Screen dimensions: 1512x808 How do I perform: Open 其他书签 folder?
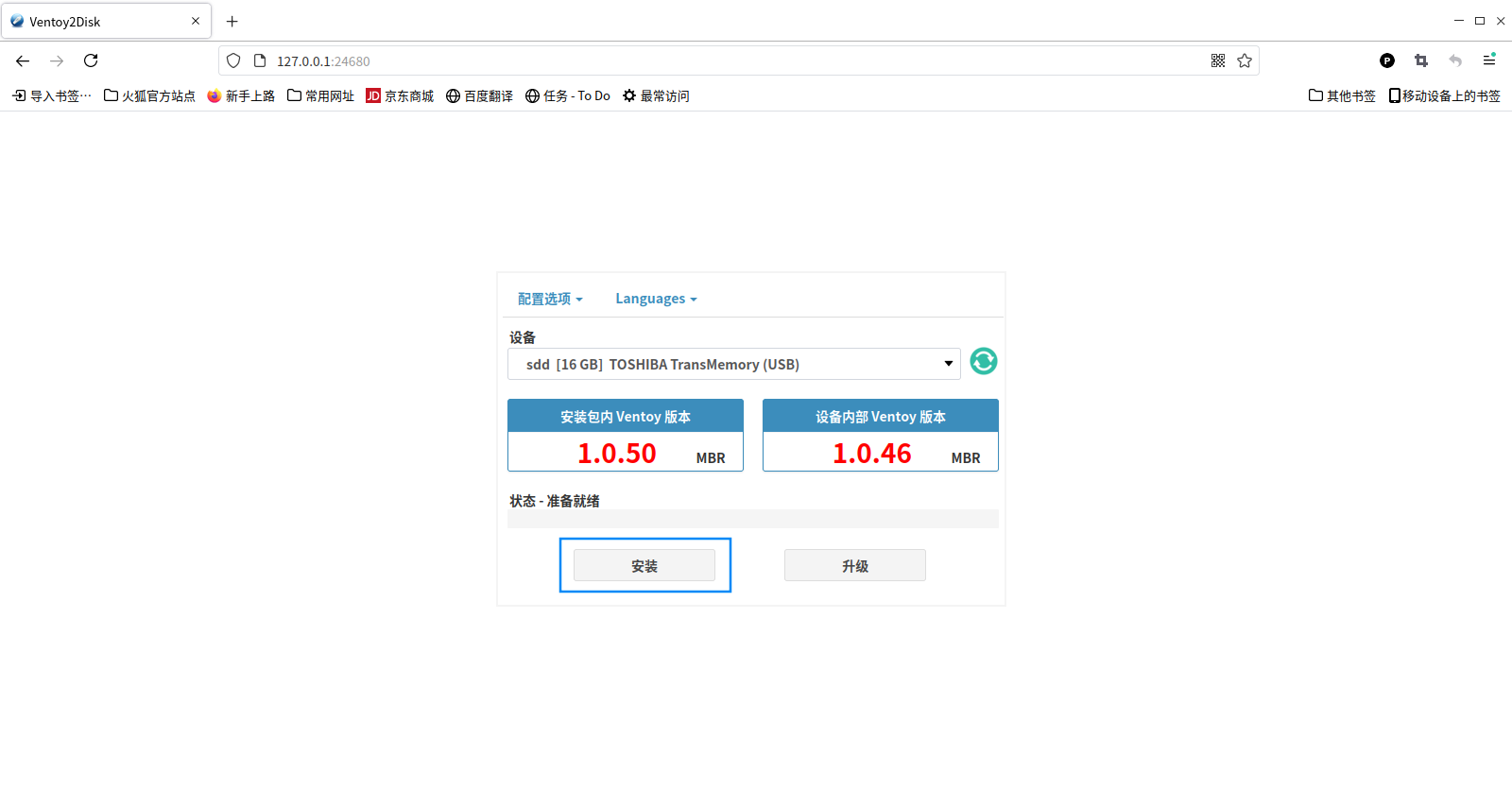[1342, 95]
